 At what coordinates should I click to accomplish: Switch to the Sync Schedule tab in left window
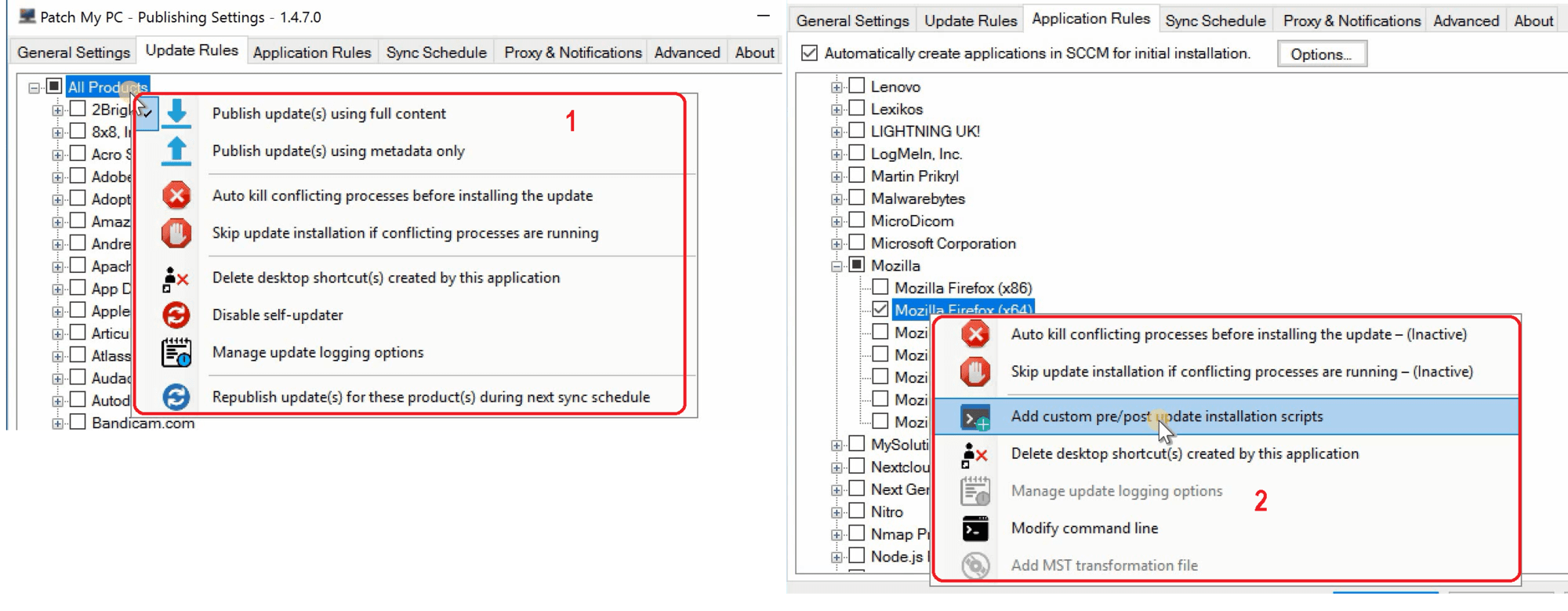pos(436,53)
